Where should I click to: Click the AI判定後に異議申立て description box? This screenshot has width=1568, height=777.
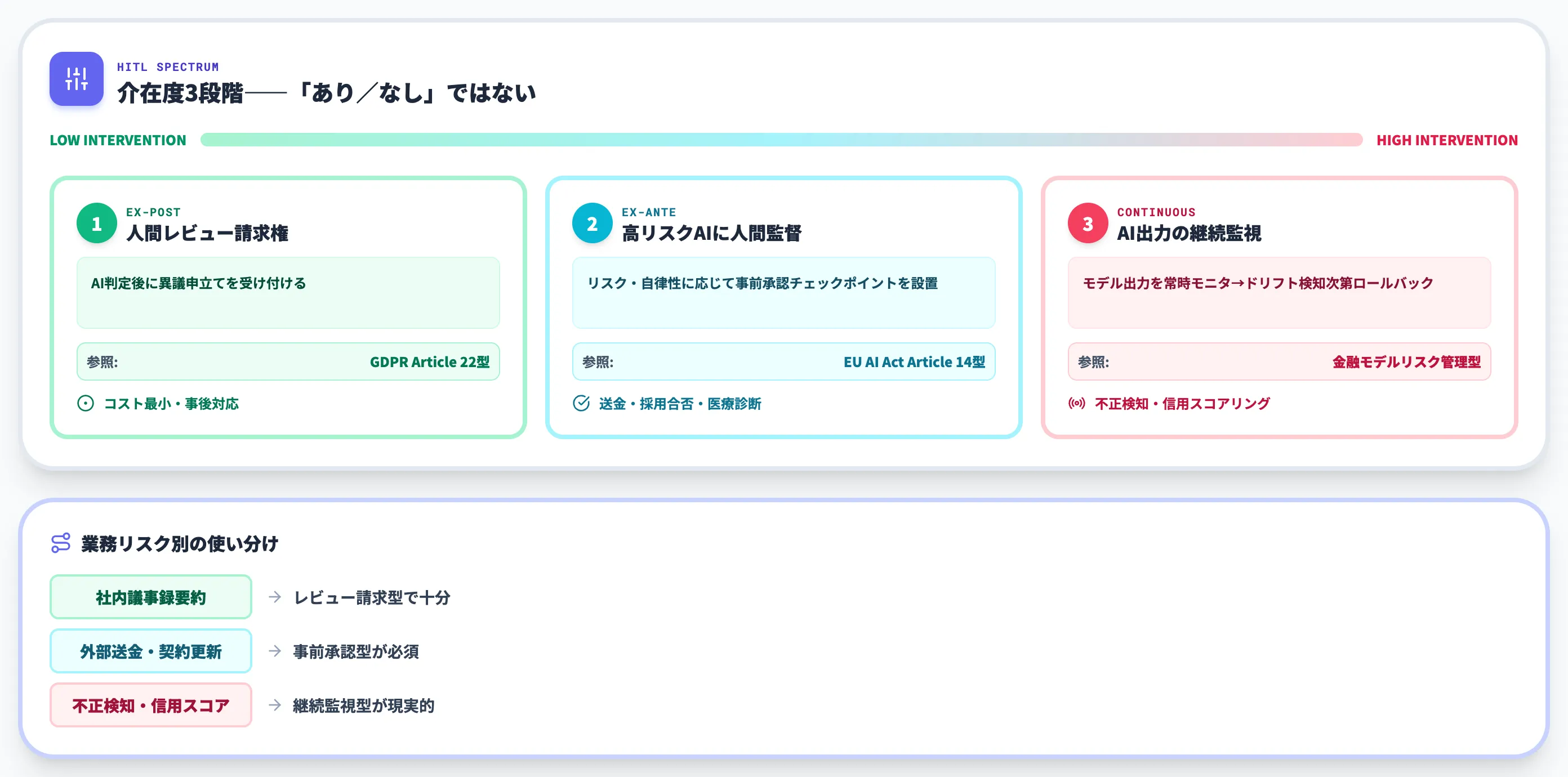[x=288, y=293]
